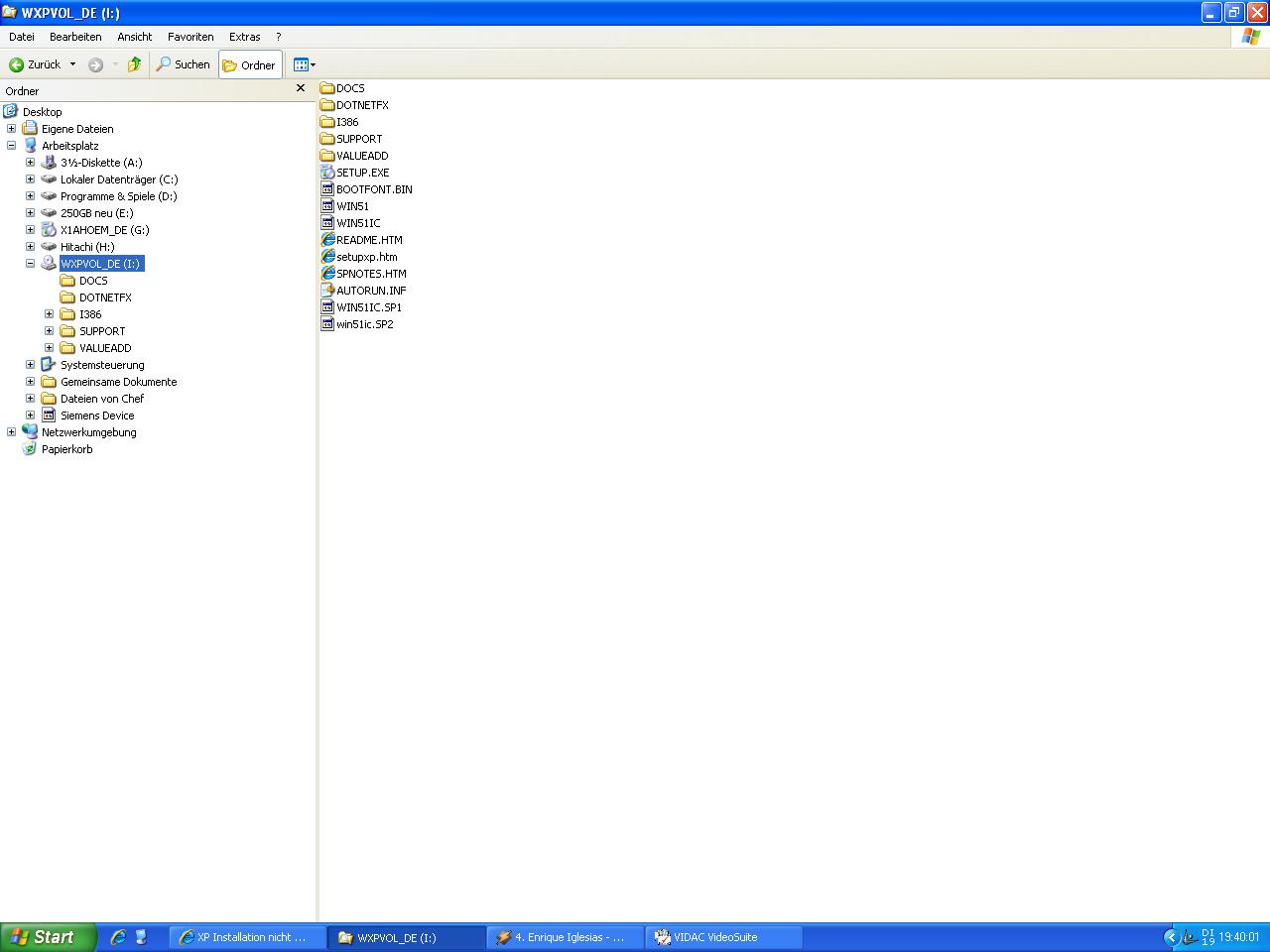This screenshot has height=952, width=1270.
Task: Switch to VIDAC VideoSuite taskbar button
Action: [724, 937]
